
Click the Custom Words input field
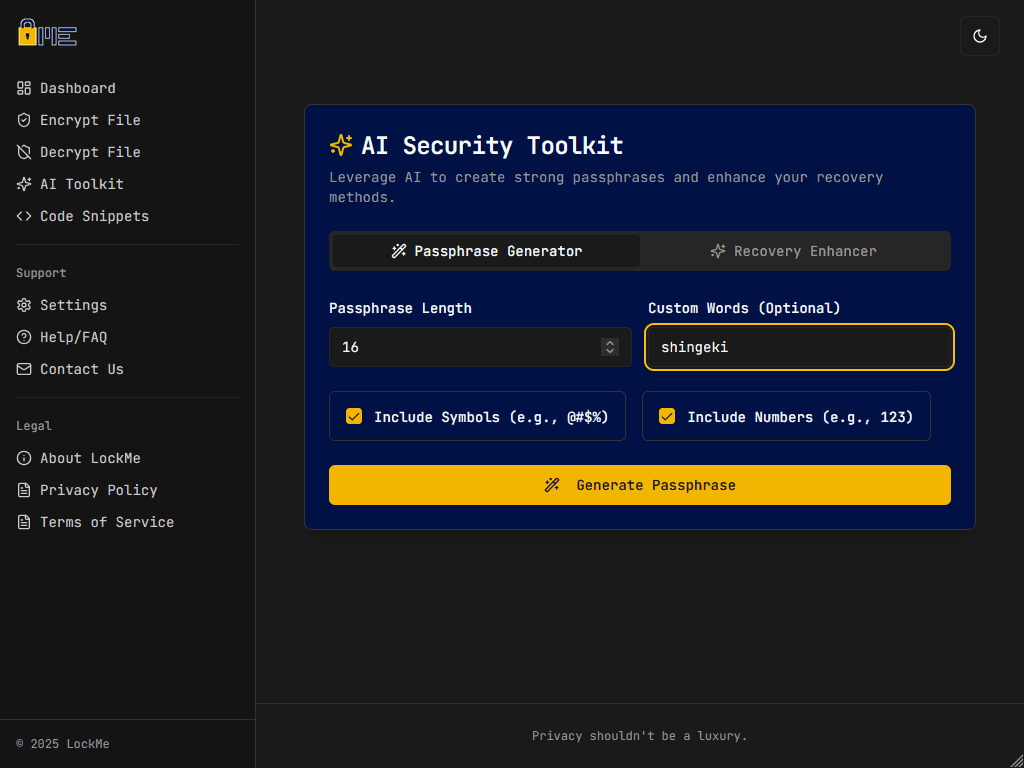pyautogui.click(x=799, y=347)
